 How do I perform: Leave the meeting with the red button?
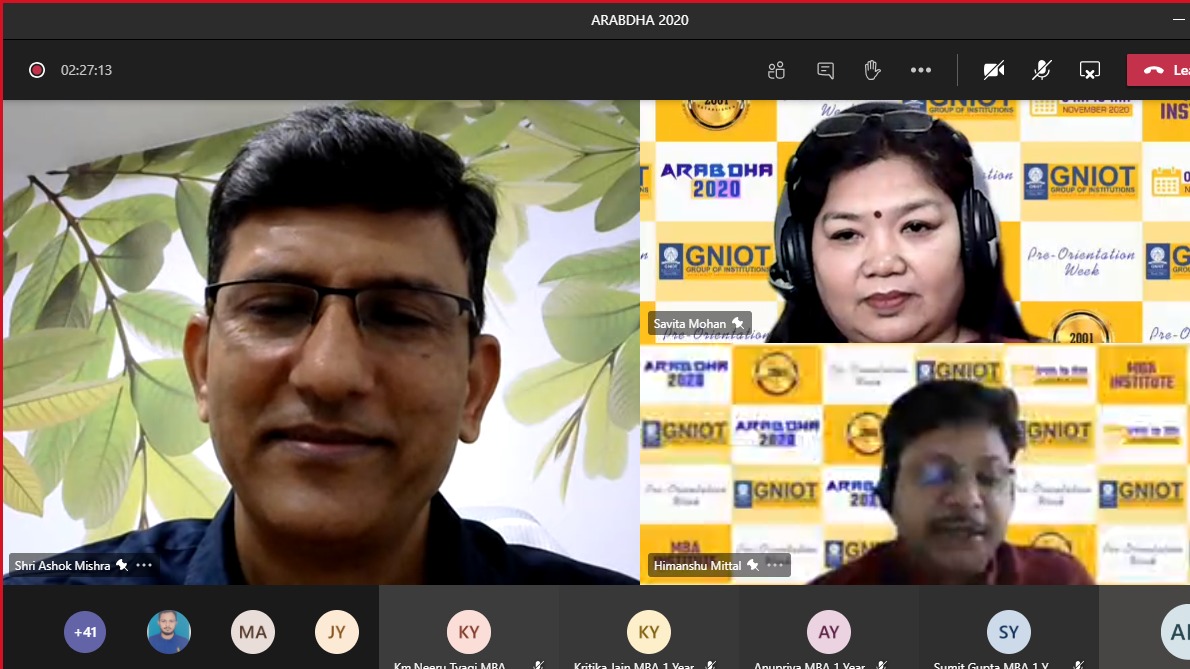1160,70
